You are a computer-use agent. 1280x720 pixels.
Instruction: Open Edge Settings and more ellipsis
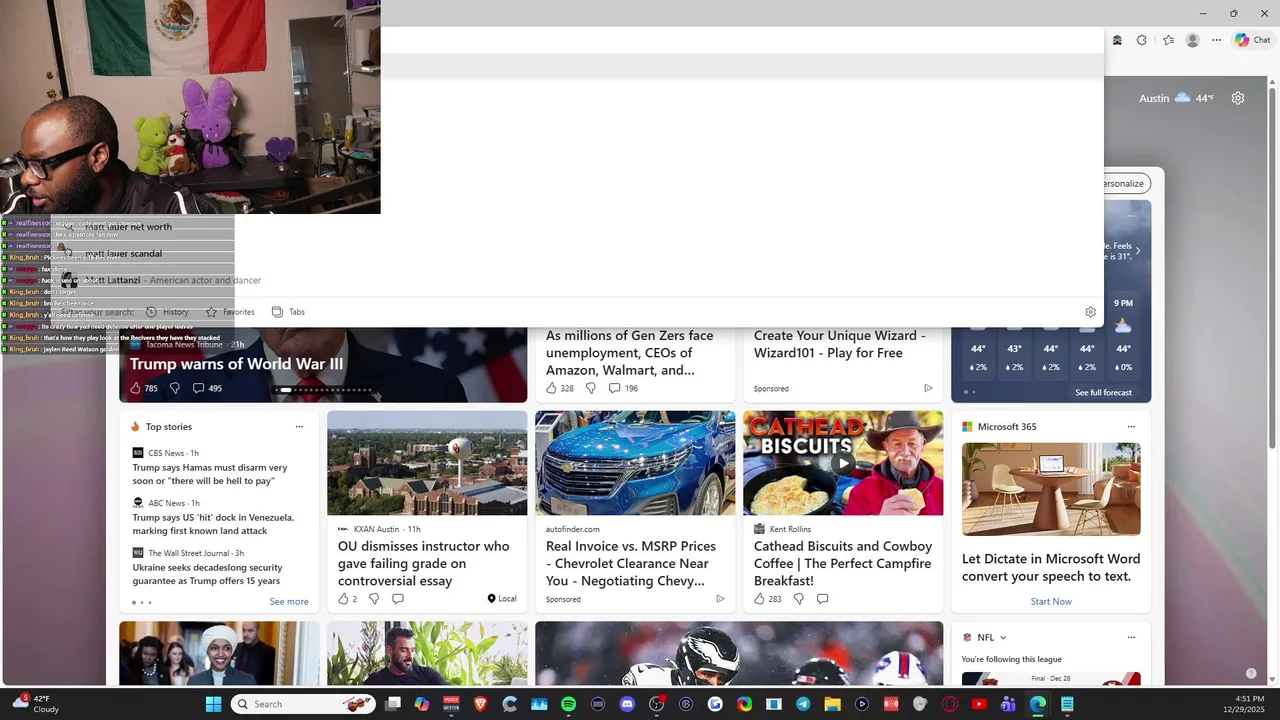pyautogui.click(x=1216, y=40)
